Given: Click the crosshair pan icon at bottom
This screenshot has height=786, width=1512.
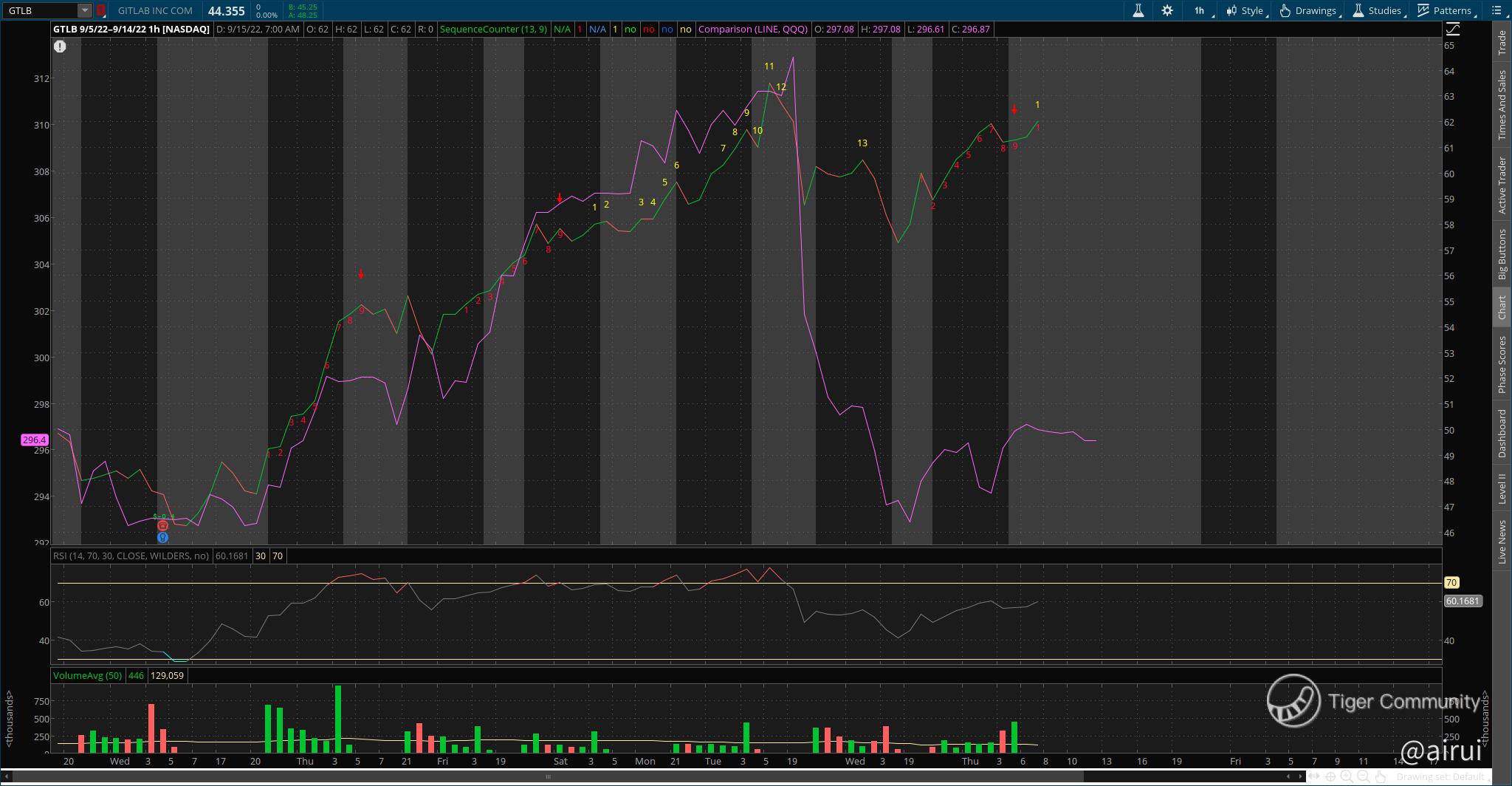Looking at the screenshot, I should 1330,776.
